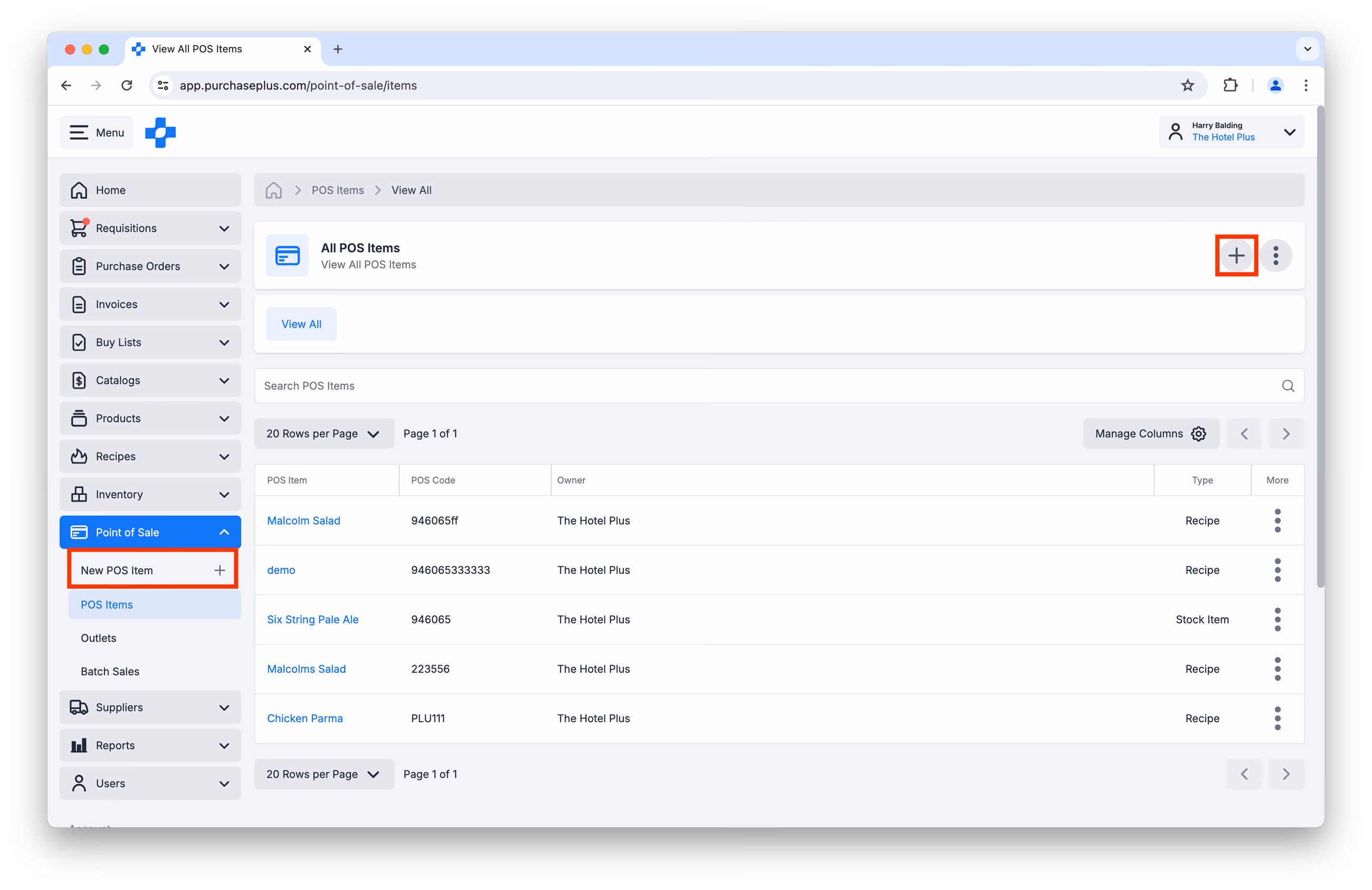Screen dimensions: 1372x890
Task: Open more options for Malcolms Salad row
Action: click(x=1278, y=669)
